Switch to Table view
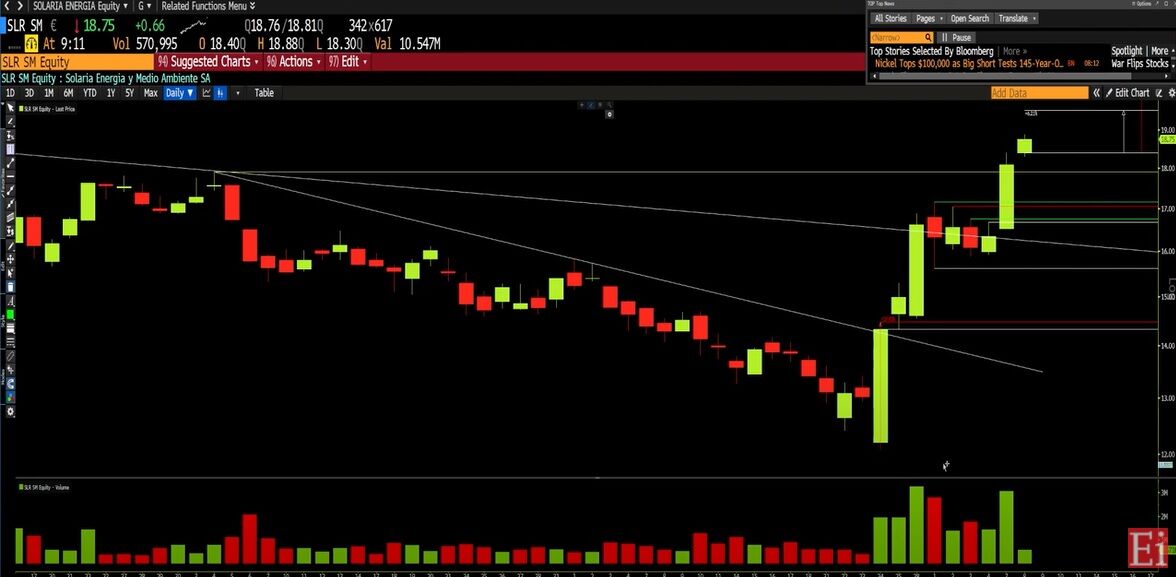1176x577 pixels. tap(264, 93)
